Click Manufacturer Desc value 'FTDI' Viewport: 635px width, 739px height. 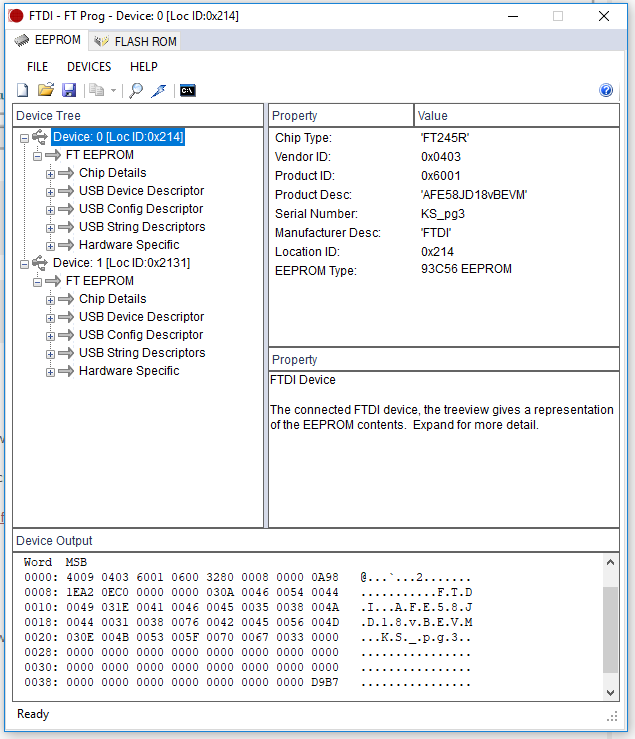436,233
